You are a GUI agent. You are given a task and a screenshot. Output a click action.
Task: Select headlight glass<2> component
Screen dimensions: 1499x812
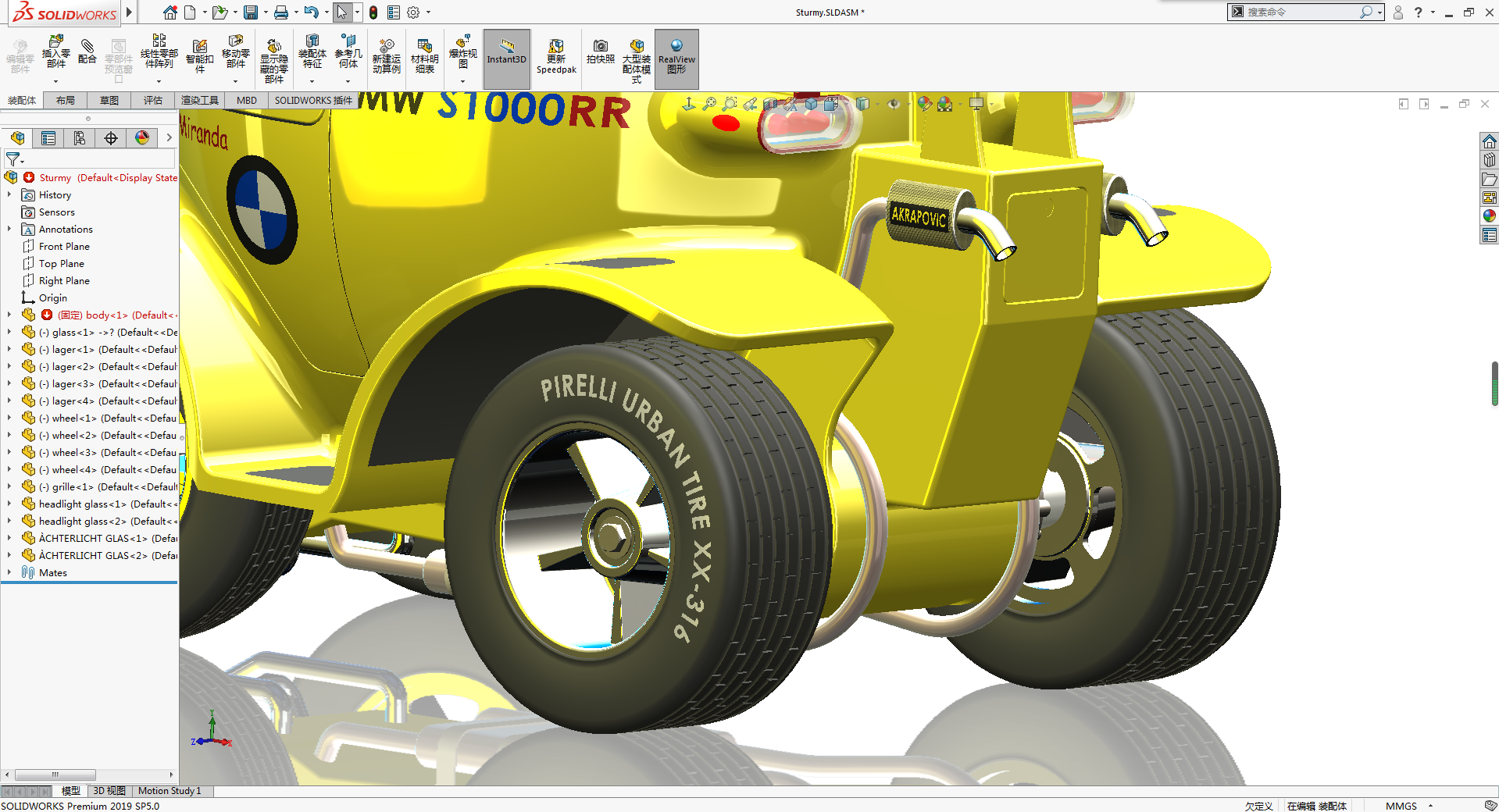tap(108, 522)
